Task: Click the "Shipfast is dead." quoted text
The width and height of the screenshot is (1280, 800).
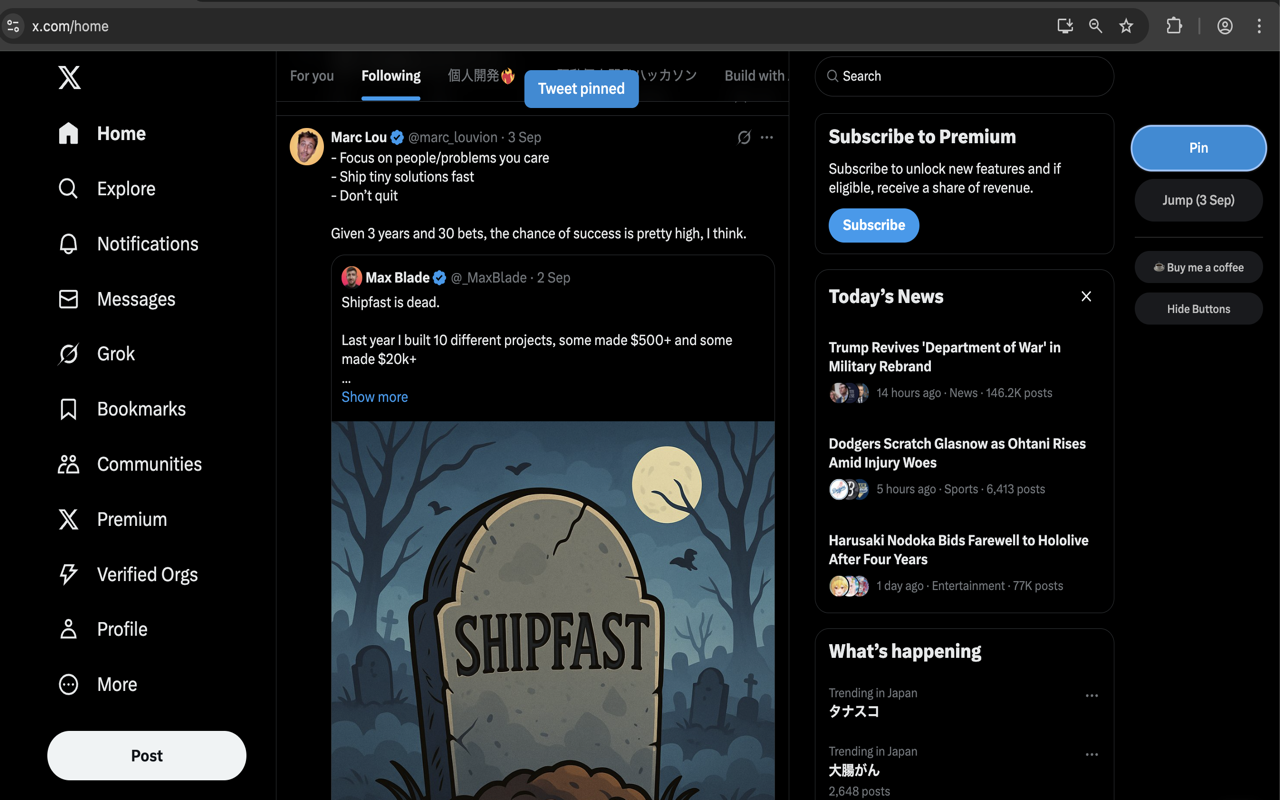Action: [390, 302]
